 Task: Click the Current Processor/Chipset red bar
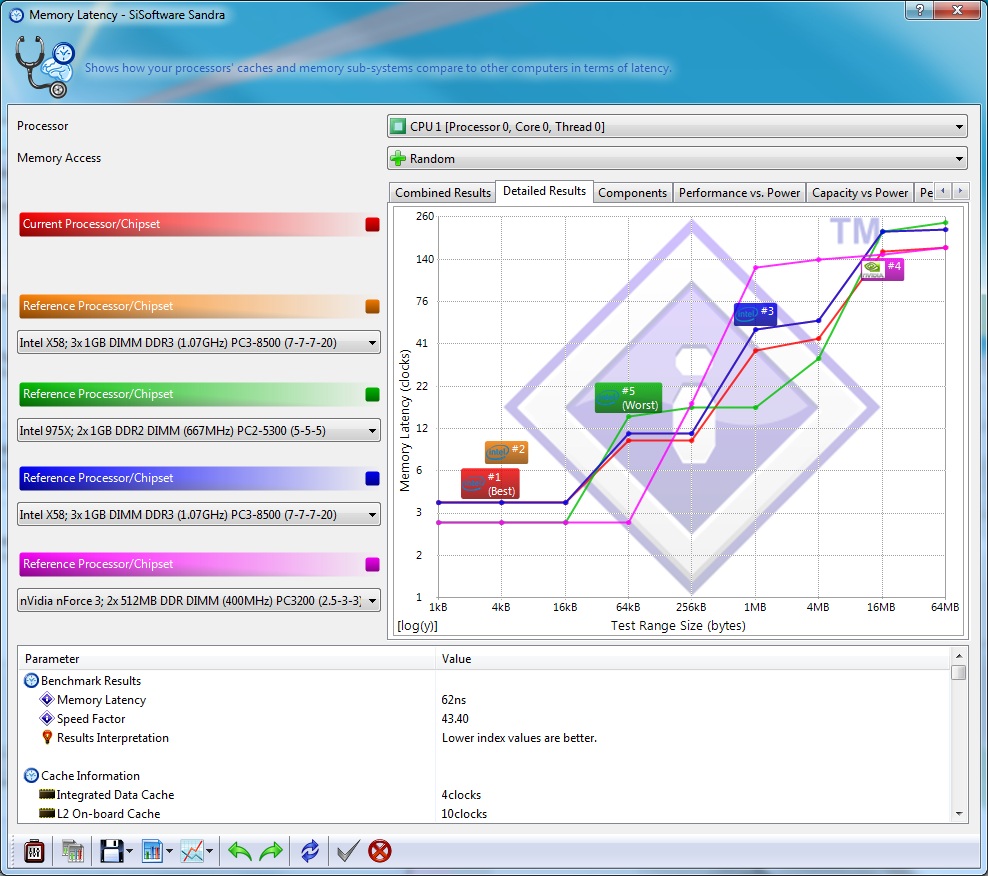[199, 224]
